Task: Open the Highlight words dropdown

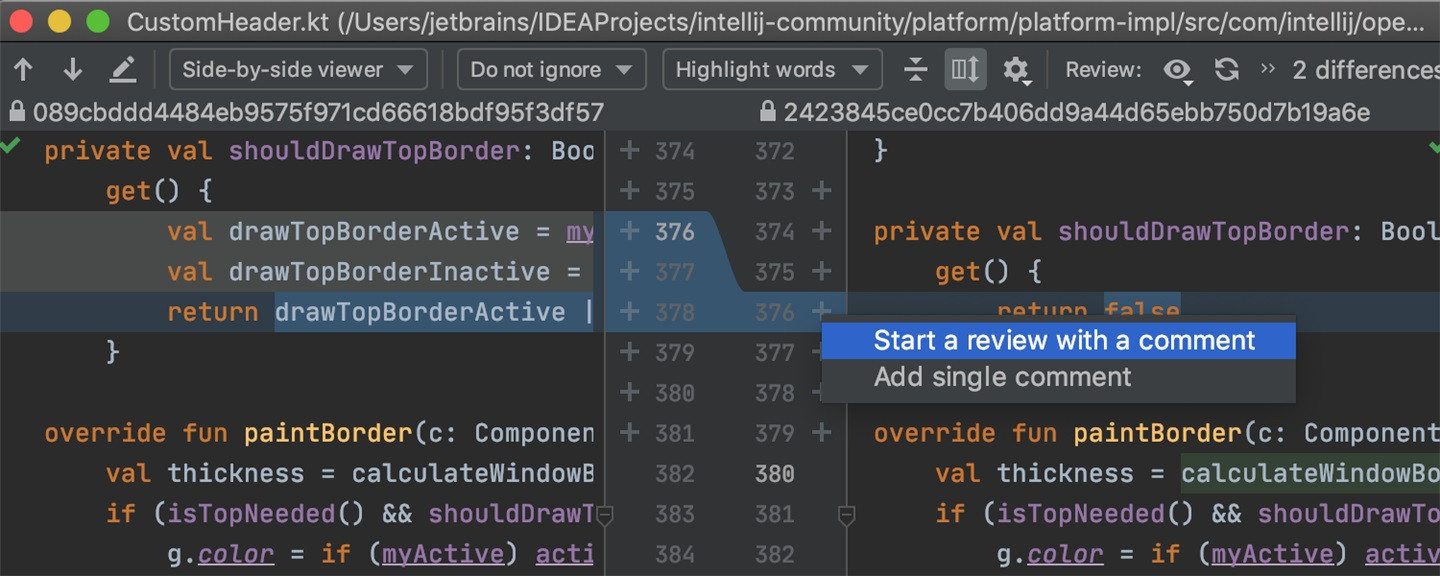Action: 772,70
